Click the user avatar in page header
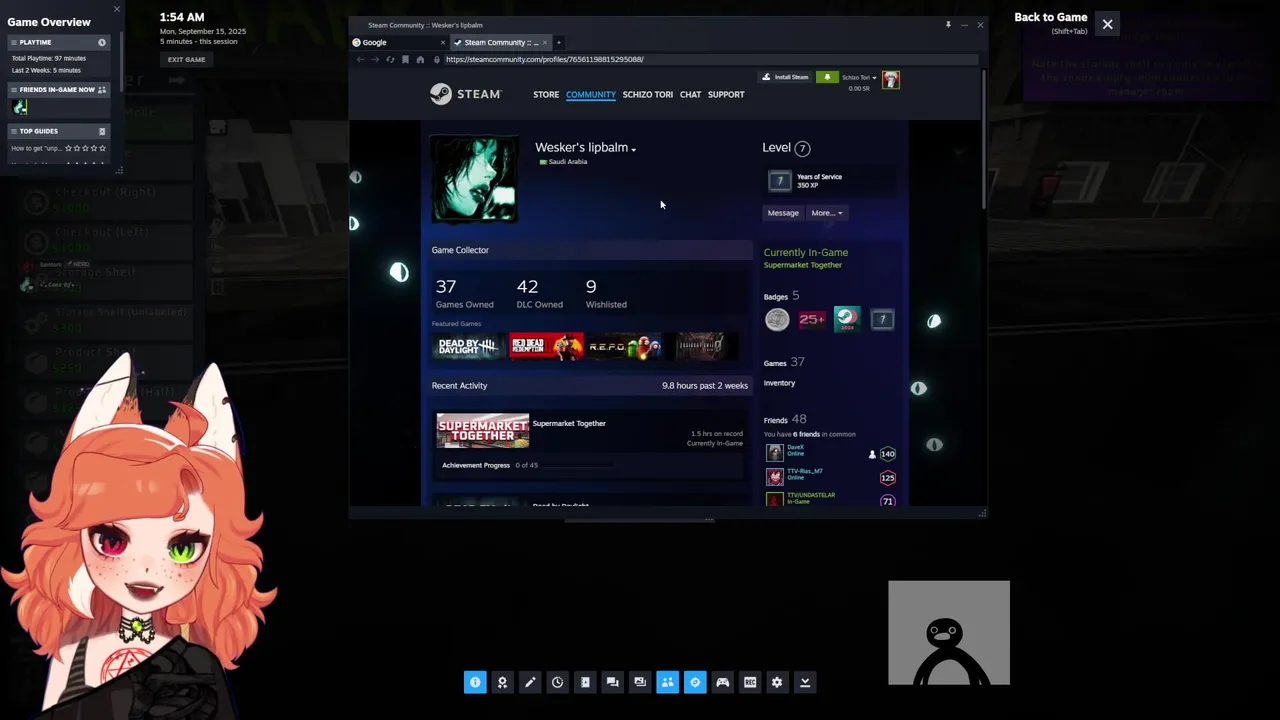 coord(891,80)
